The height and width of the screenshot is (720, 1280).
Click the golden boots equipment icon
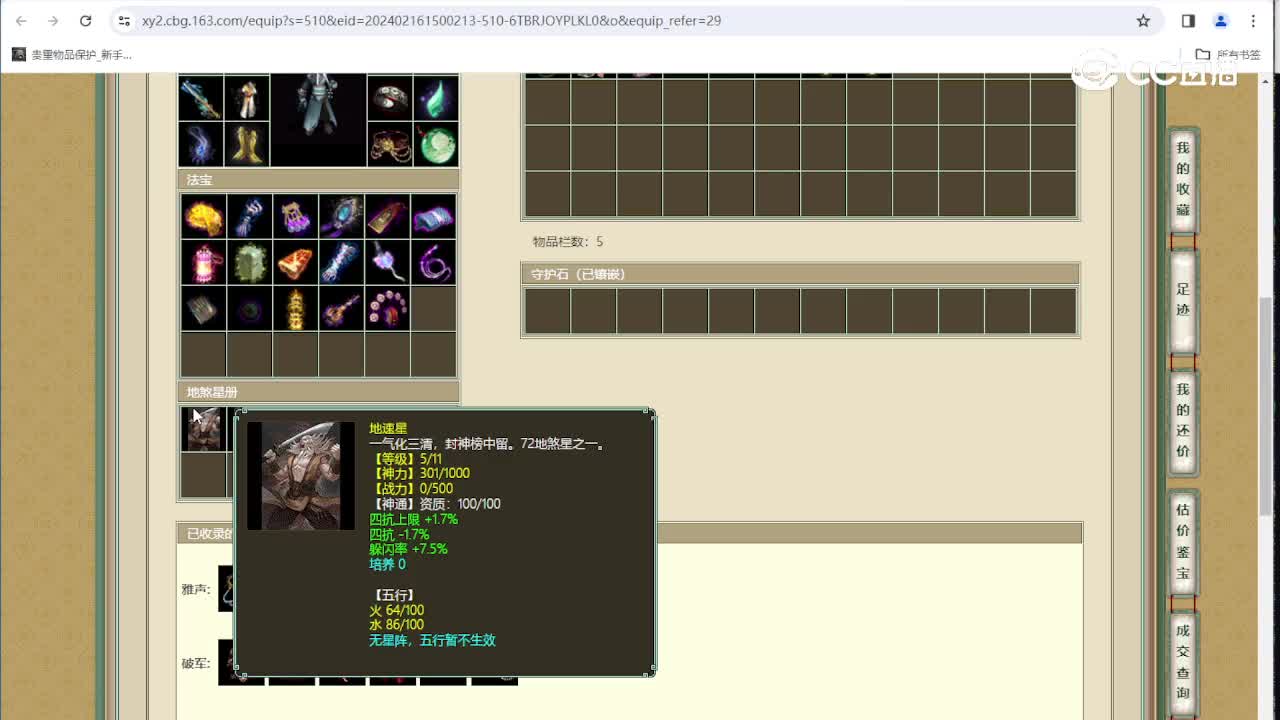tap(247, 144)
